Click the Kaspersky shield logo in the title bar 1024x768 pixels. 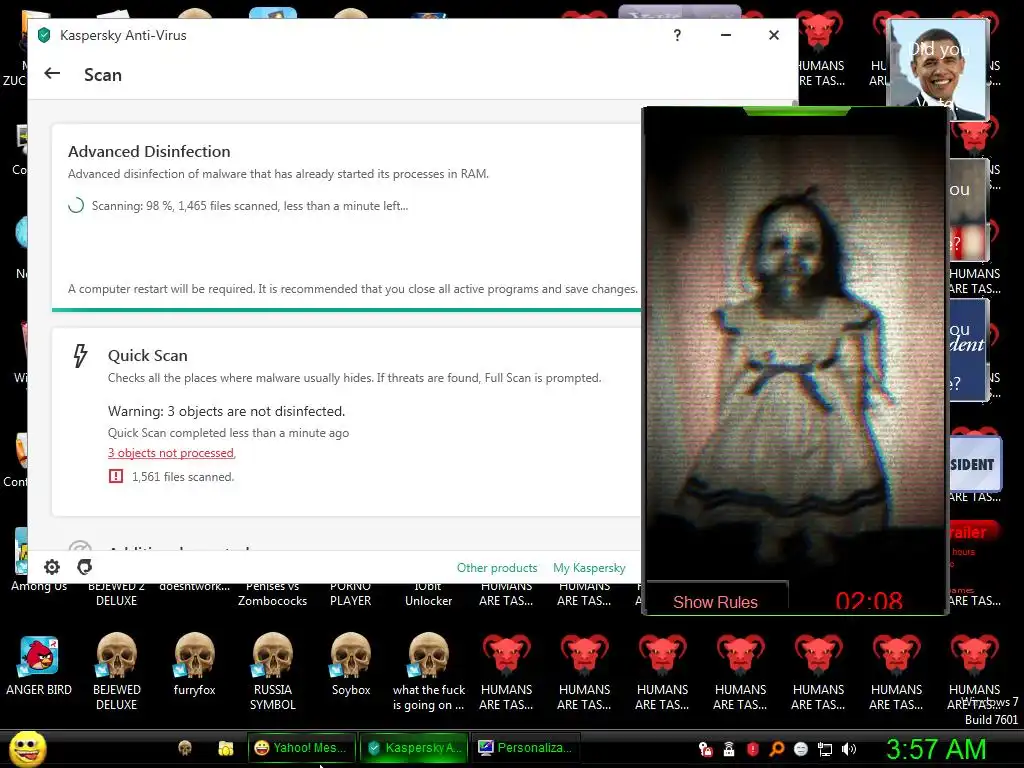tap(44, 35)
